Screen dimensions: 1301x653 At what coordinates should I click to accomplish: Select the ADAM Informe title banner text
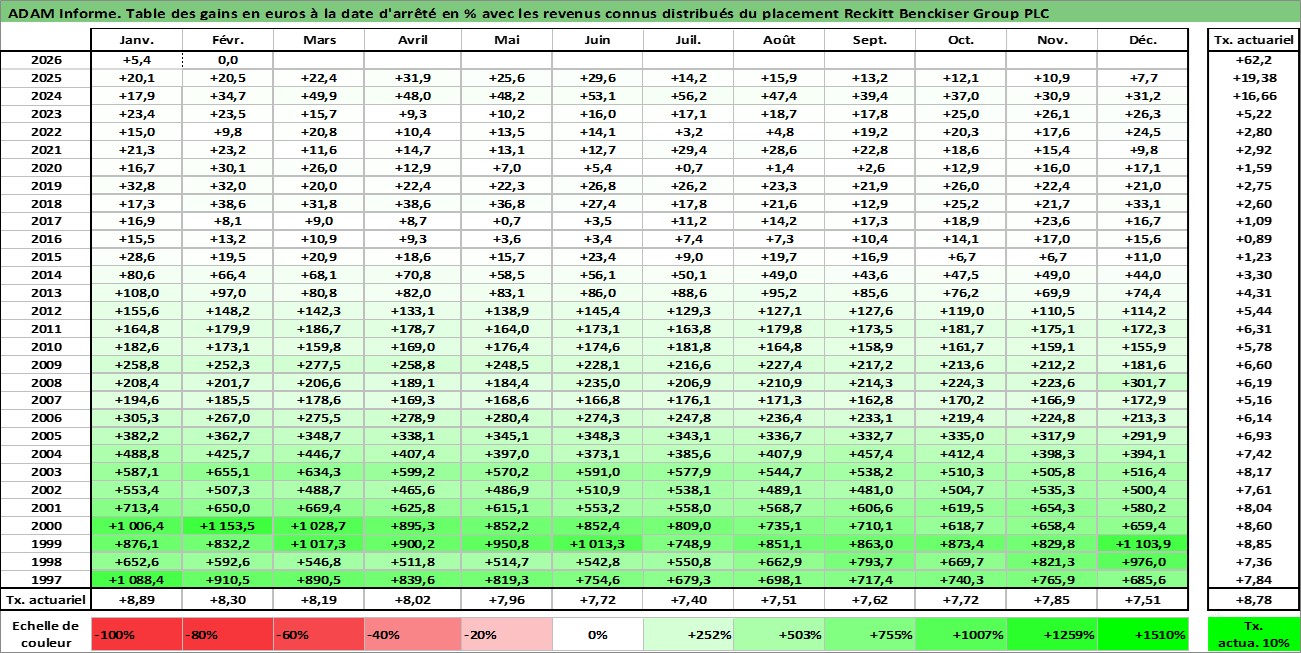[528, 13]
